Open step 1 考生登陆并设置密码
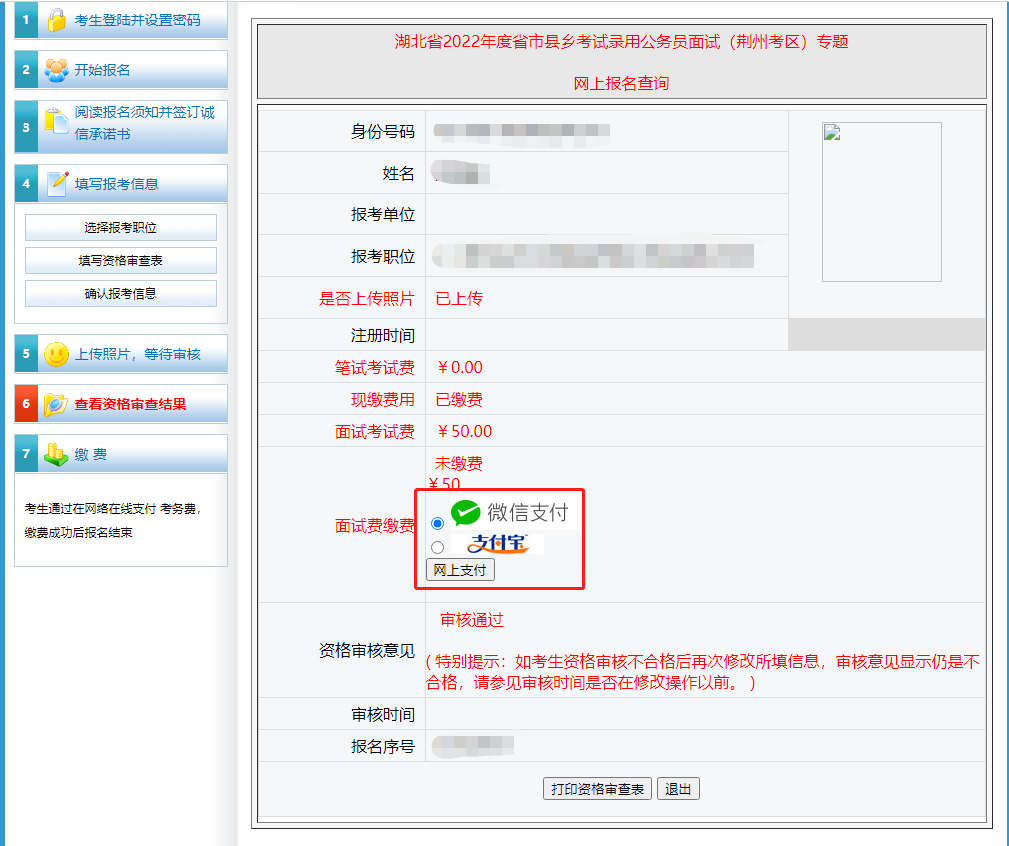Screen dimensions: 1009x846 coord(137,20)
